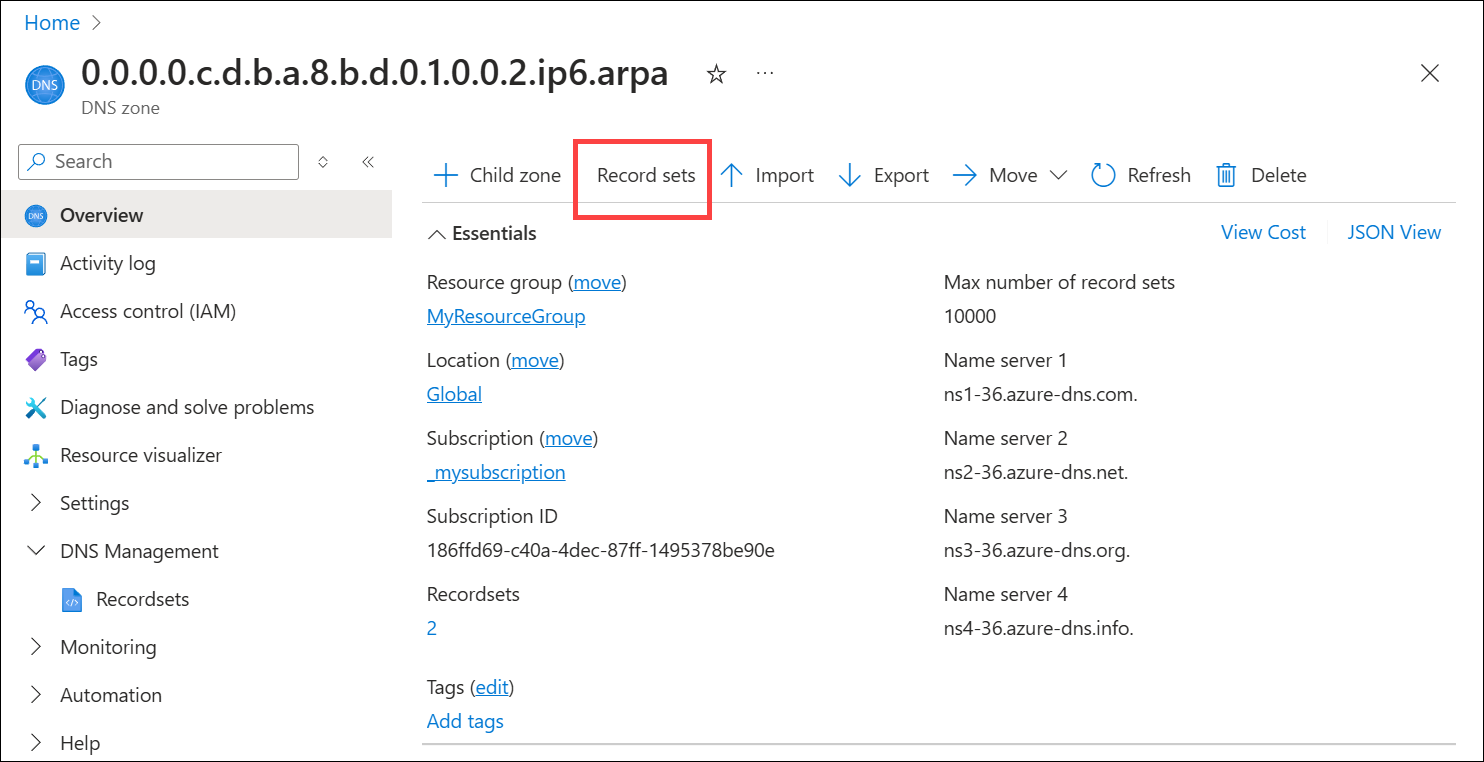Click the Access control people icon
This screenshot has height=762, width=1484.
click(36, 312)
